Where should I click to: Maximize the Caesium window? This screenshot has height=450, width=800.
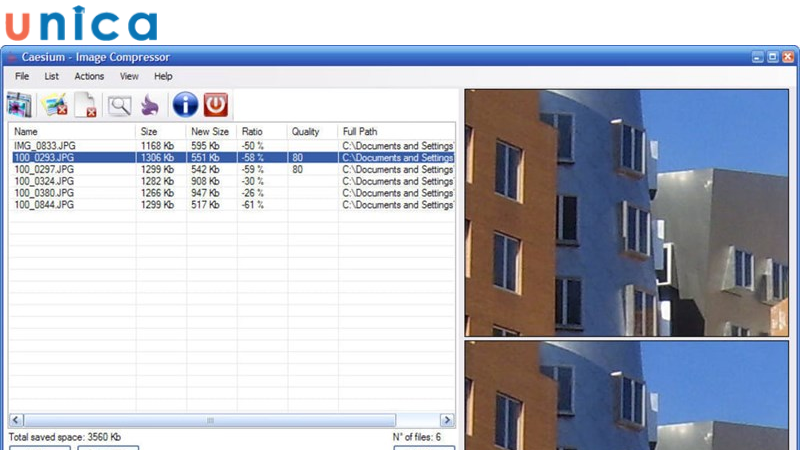click(772, 57)
